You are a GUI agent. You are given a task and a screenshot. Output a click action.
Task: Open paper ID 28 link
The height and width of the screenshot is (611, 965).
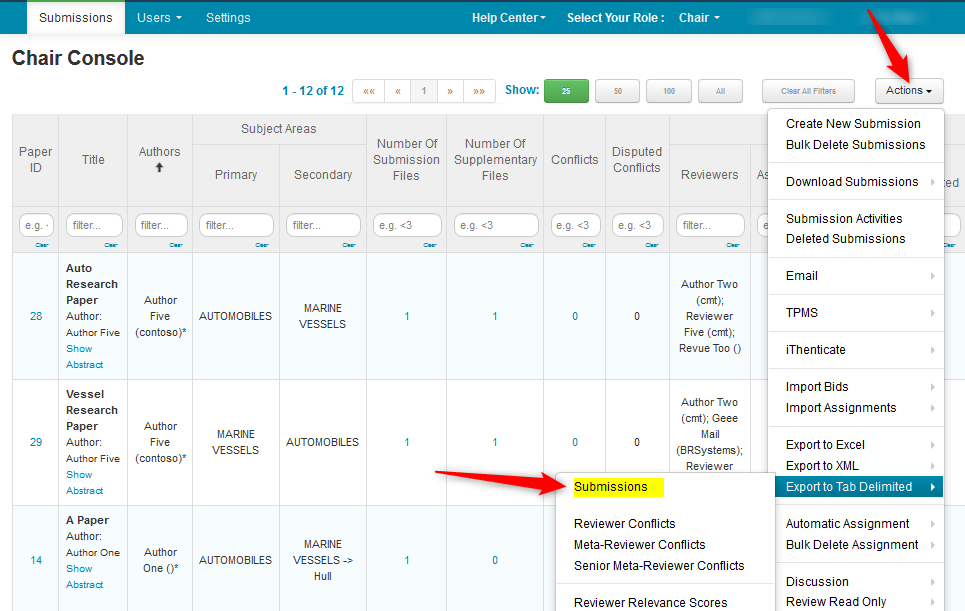click(x=36, y=316)
